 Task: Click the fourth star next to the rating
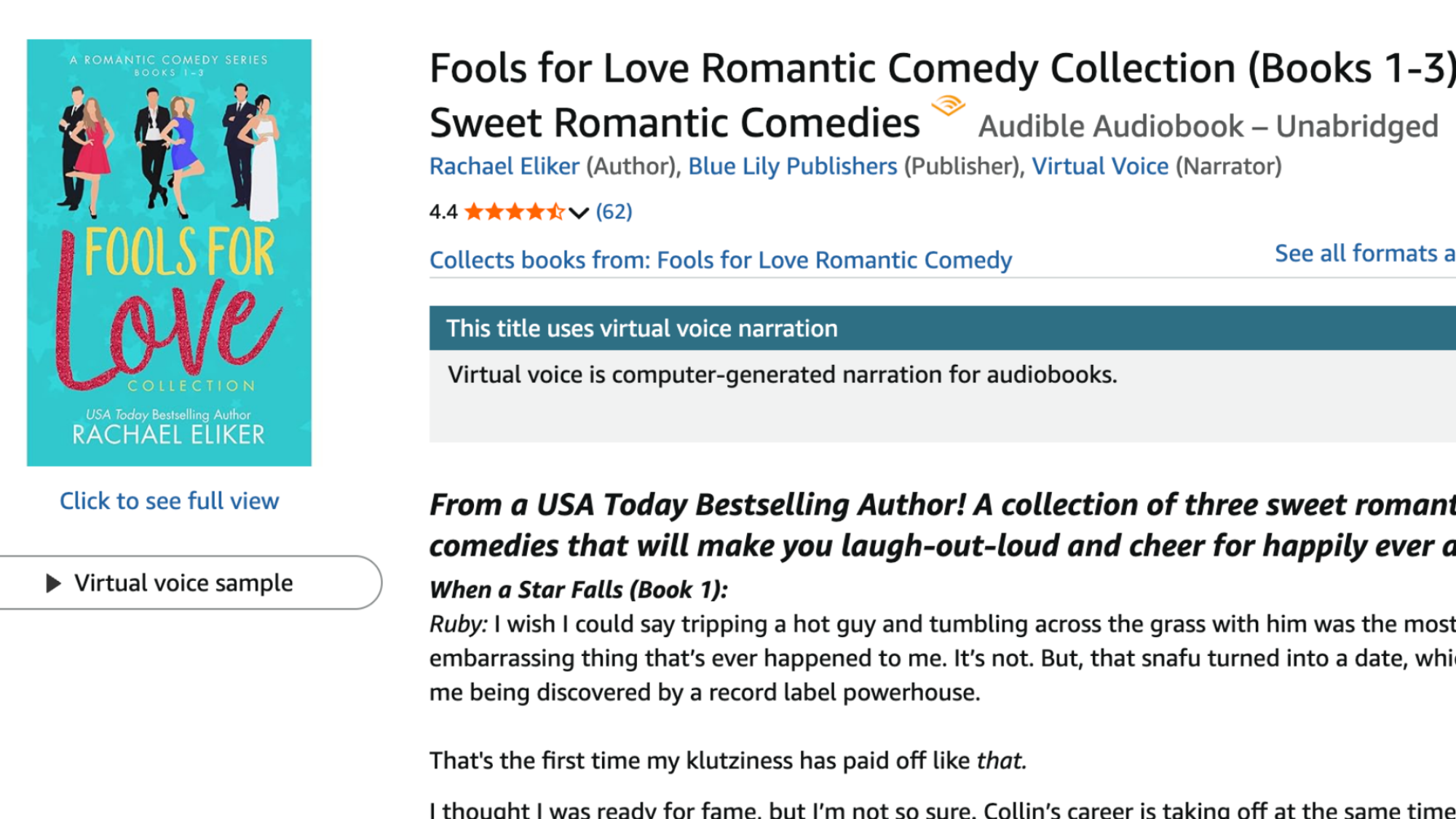pyautogui.click(x=535, y=212)
